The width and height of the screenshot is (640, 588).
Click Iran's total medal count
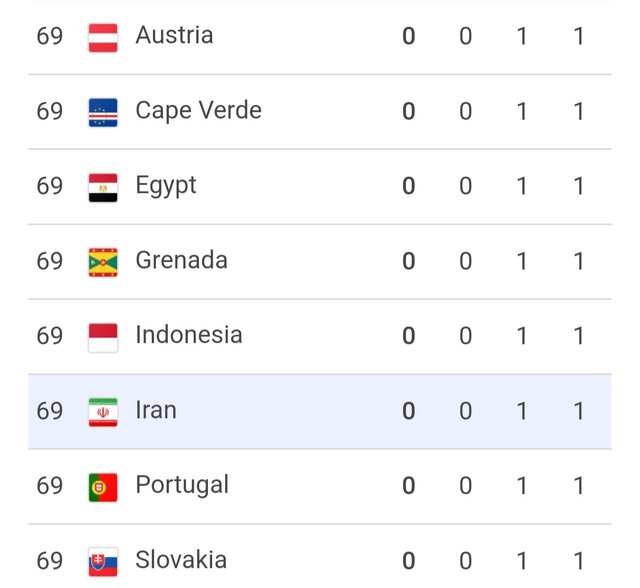(579, 411)
